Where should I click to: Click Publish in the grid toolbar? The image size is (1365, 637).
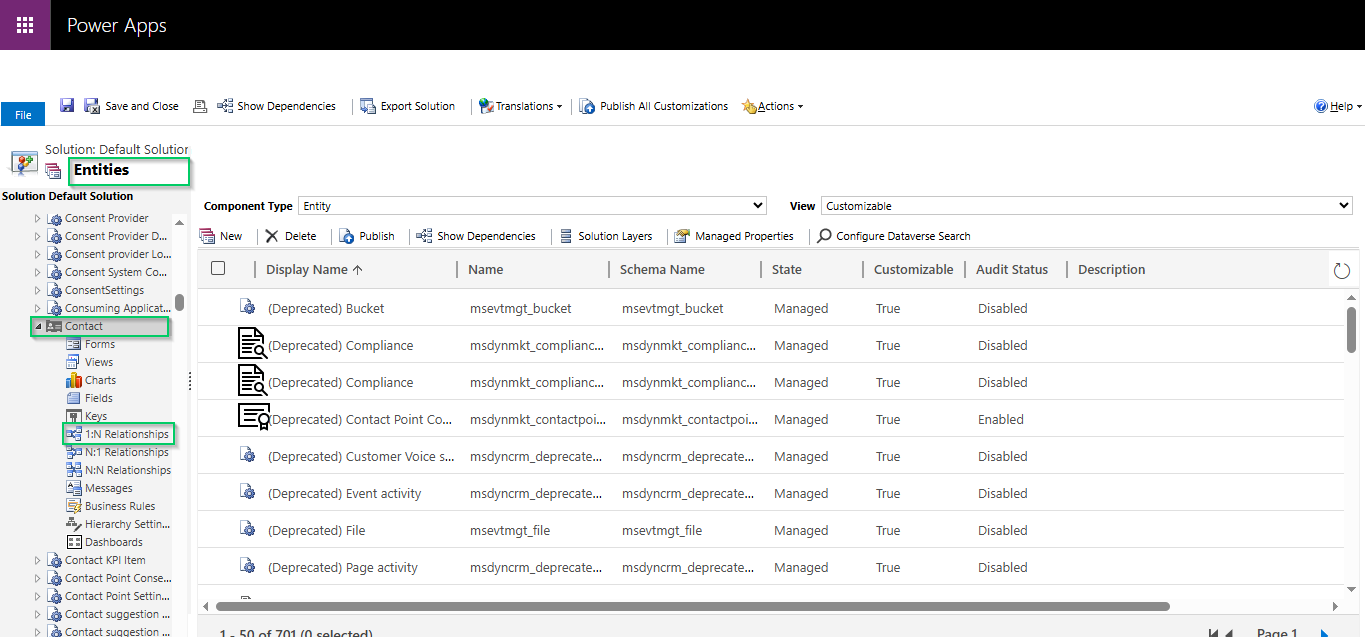click(367, 236)
